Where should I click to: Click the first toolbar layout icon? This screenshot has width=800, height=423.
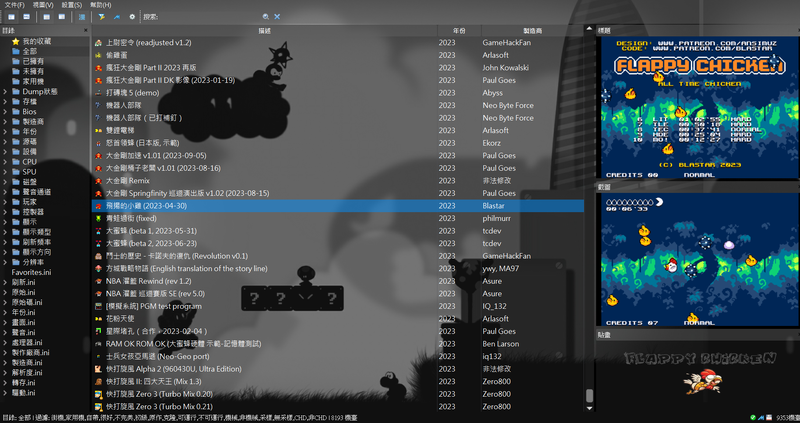point(11,17)
